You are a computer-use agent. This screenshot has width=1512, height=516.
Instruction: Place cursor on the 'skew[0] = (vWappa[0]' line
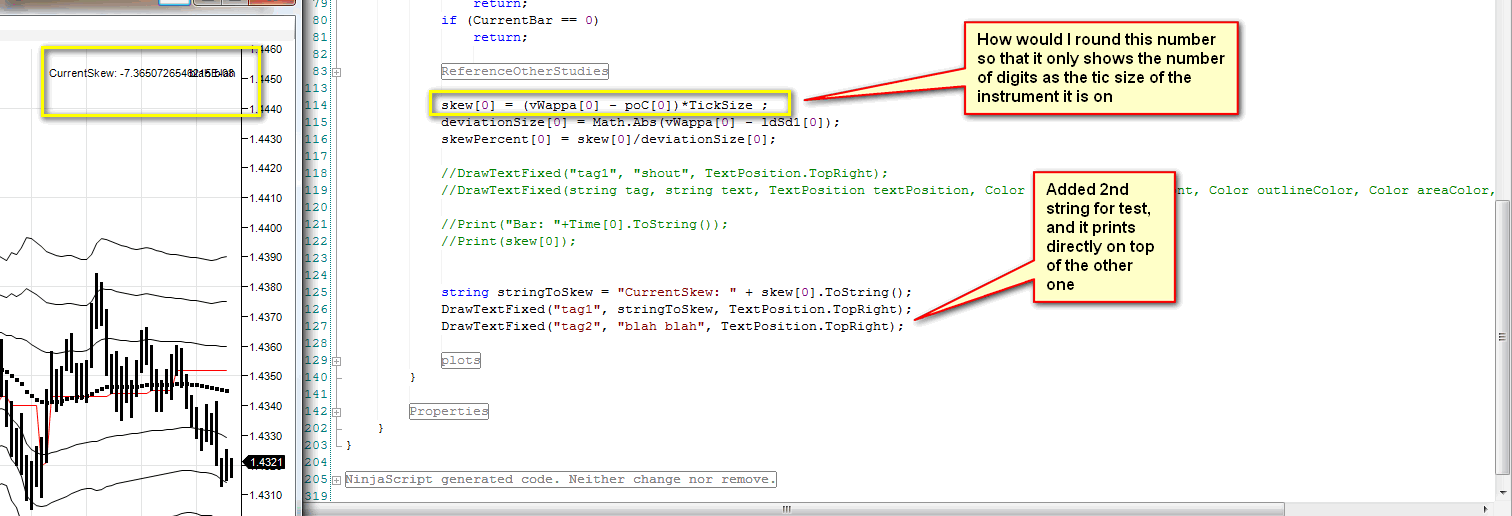(604, 105)
